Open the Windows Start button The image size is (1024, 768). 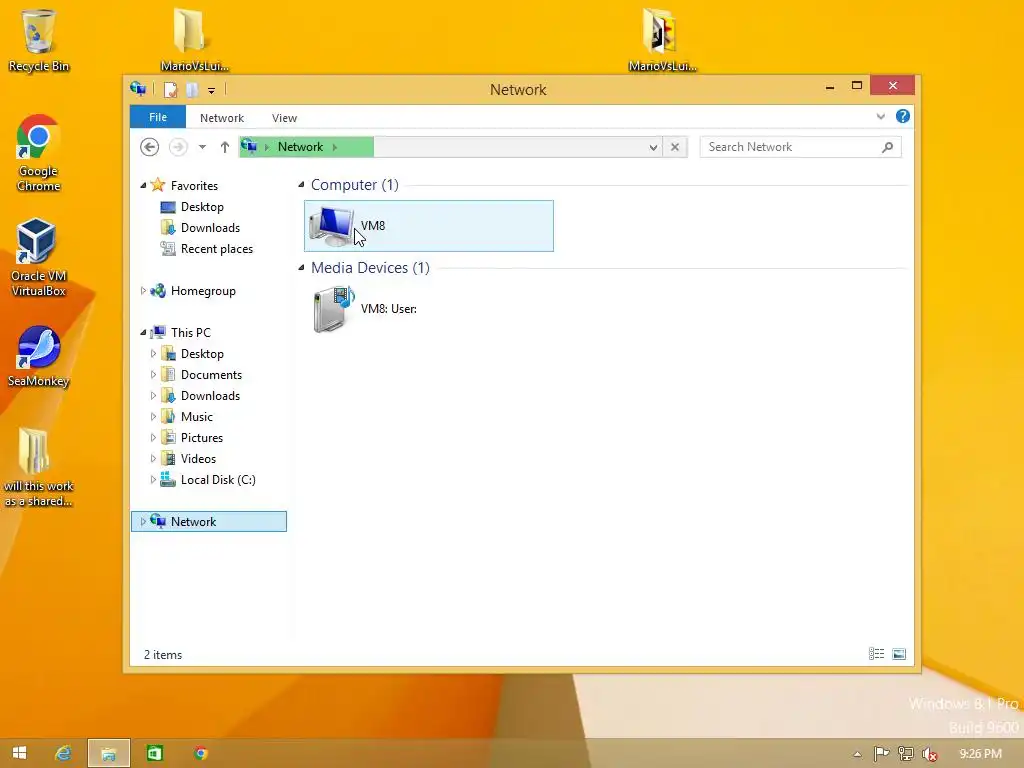click(20, 753)
